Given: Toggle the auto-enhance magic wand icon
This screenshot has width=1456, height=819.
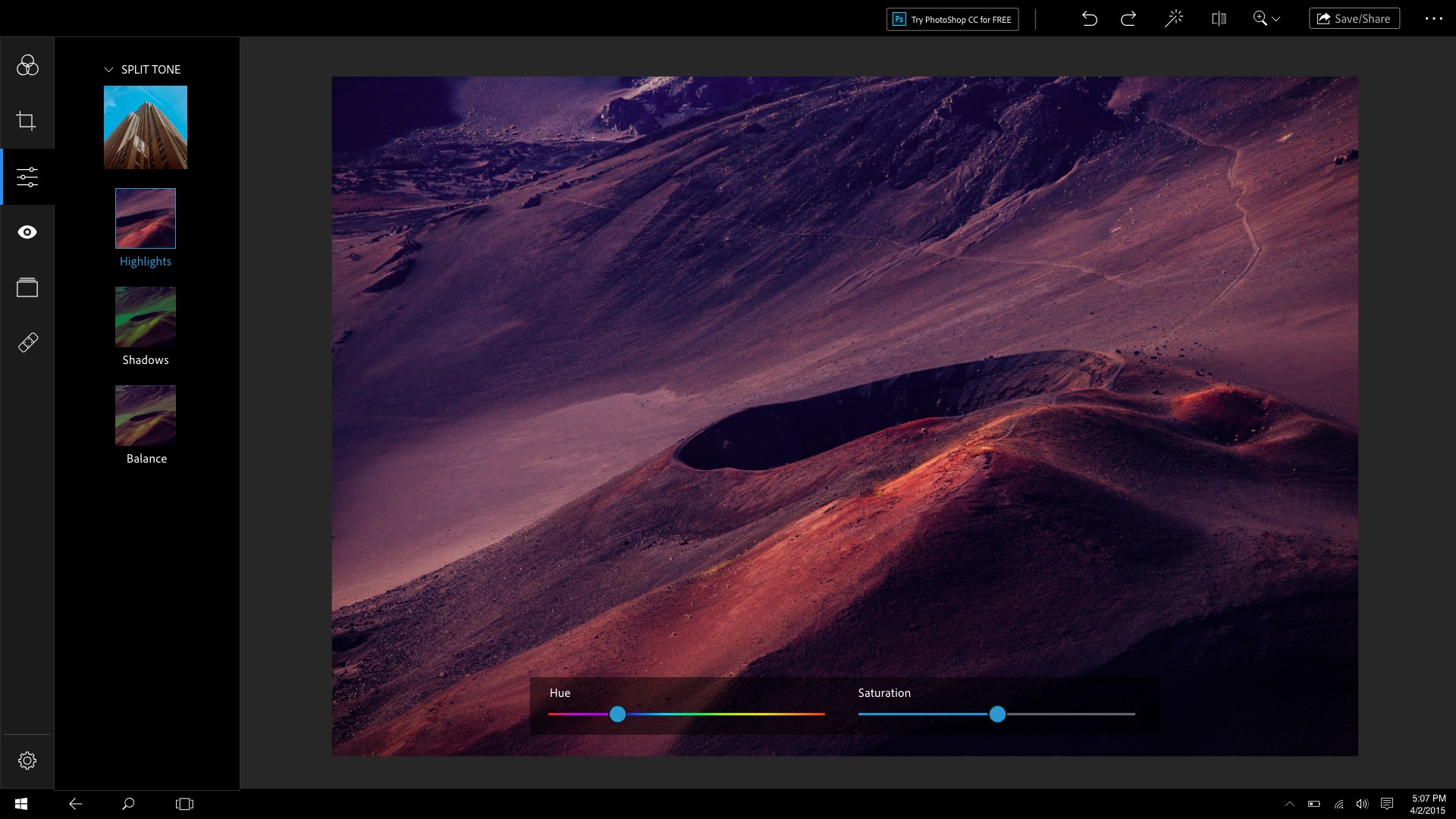Looking at the screenshot, I should coord(1175,18).
